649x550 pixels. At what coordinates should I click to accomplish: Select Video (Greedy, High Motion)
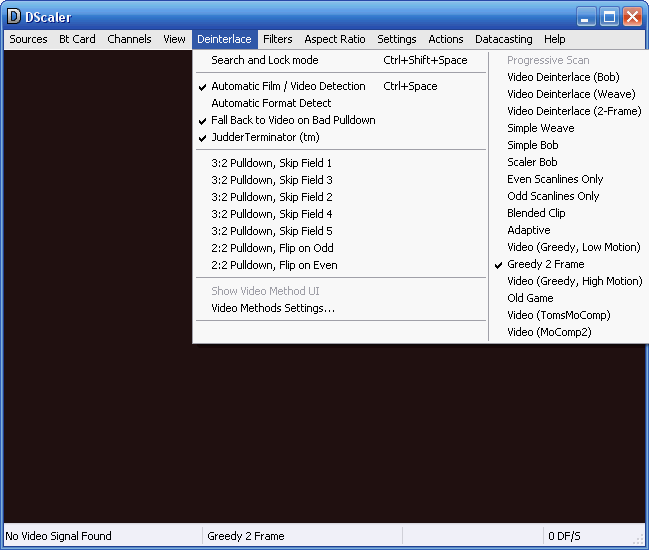(x=569, y=281)
